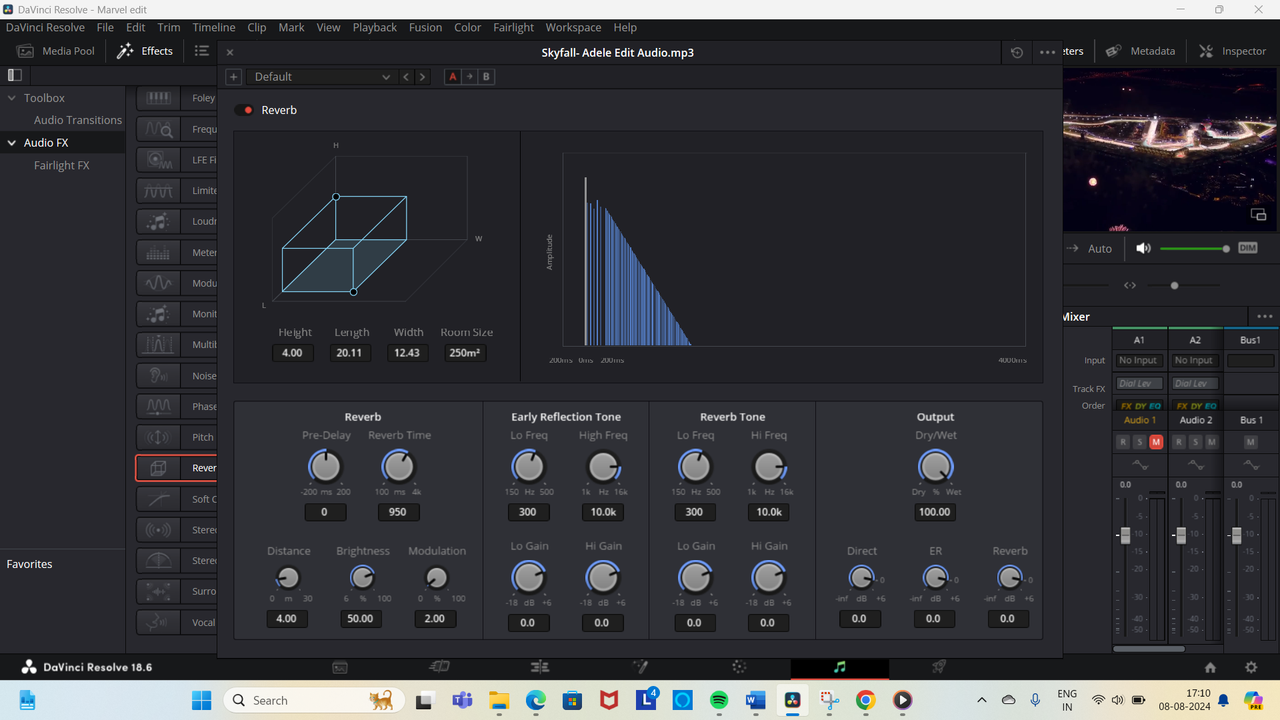
Task: Select the Limiter effect icon
Action: click(x=158, y=190)
